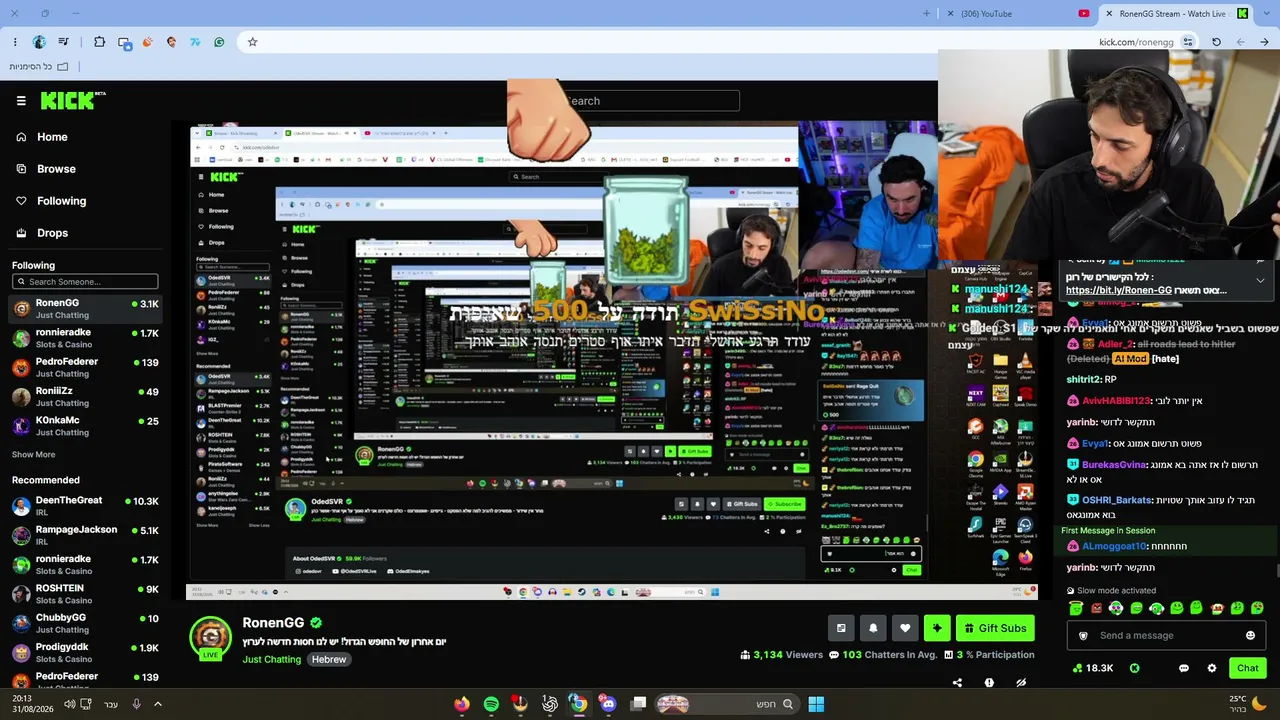Click the shield icon in the message box

click(x=1083, y=636)
